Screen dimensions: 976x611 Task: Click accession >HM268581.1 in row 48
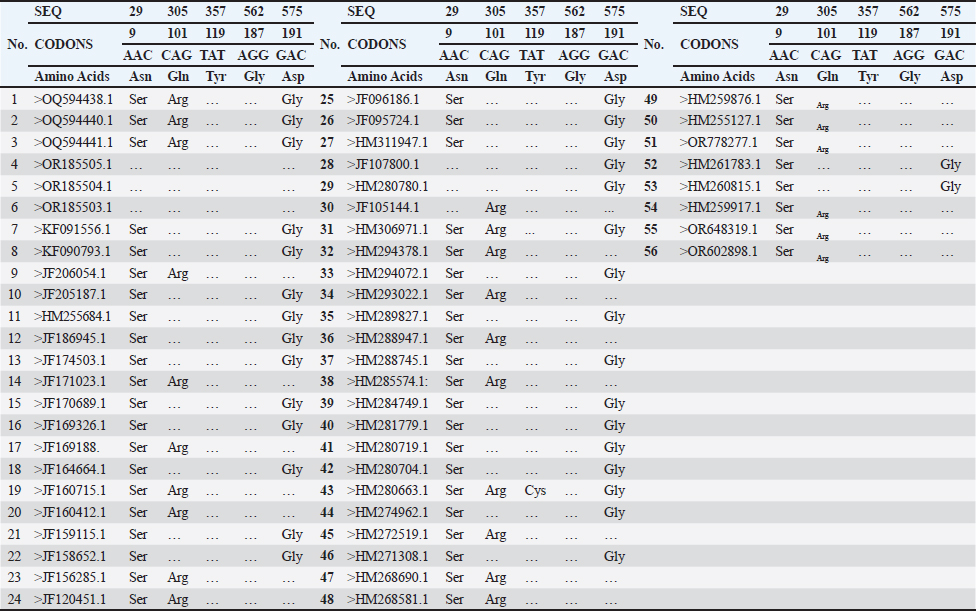(x=387, y=600)
